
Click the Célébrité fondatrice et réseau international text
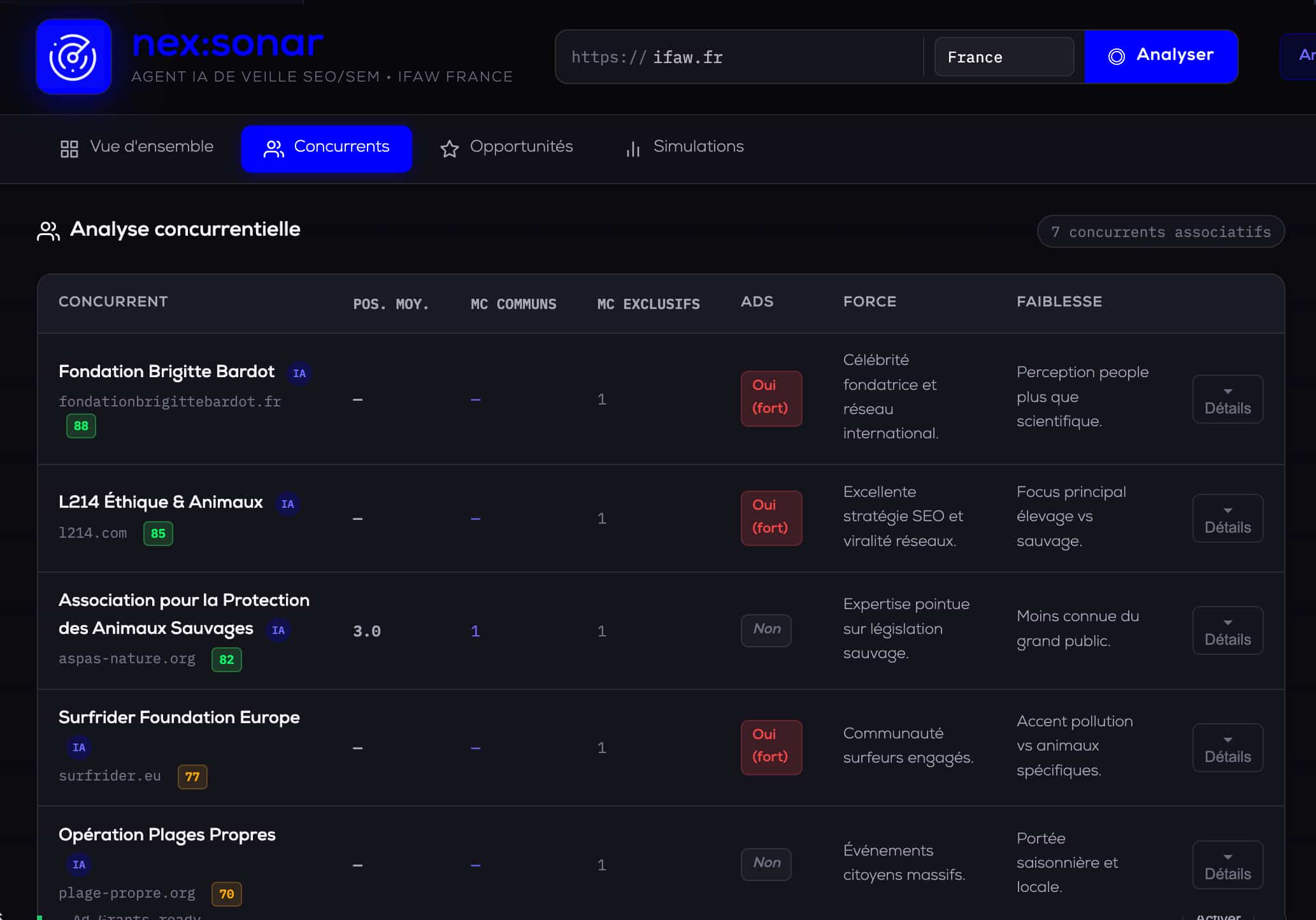coord(891,397)
